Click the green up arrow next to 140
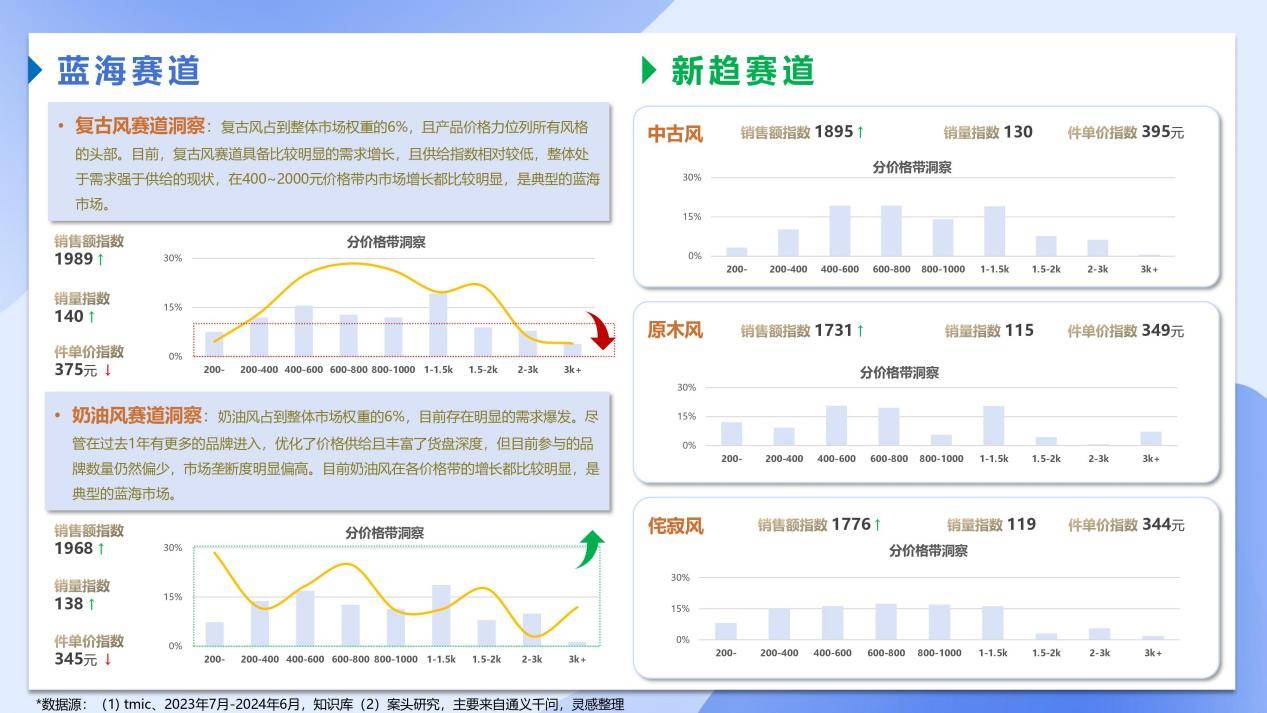The image size is (1267, 713). click(x=91, y=316)
